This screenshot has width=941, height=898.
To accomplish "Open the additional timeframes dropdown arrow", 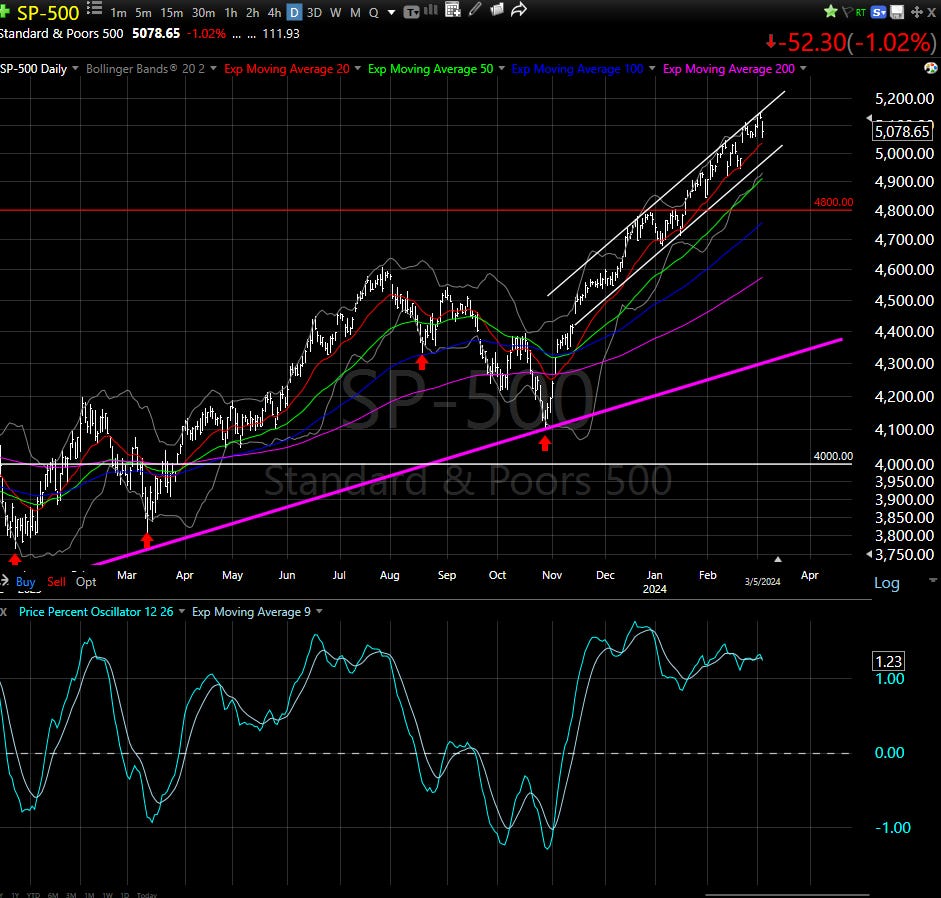I will point(392,13).
